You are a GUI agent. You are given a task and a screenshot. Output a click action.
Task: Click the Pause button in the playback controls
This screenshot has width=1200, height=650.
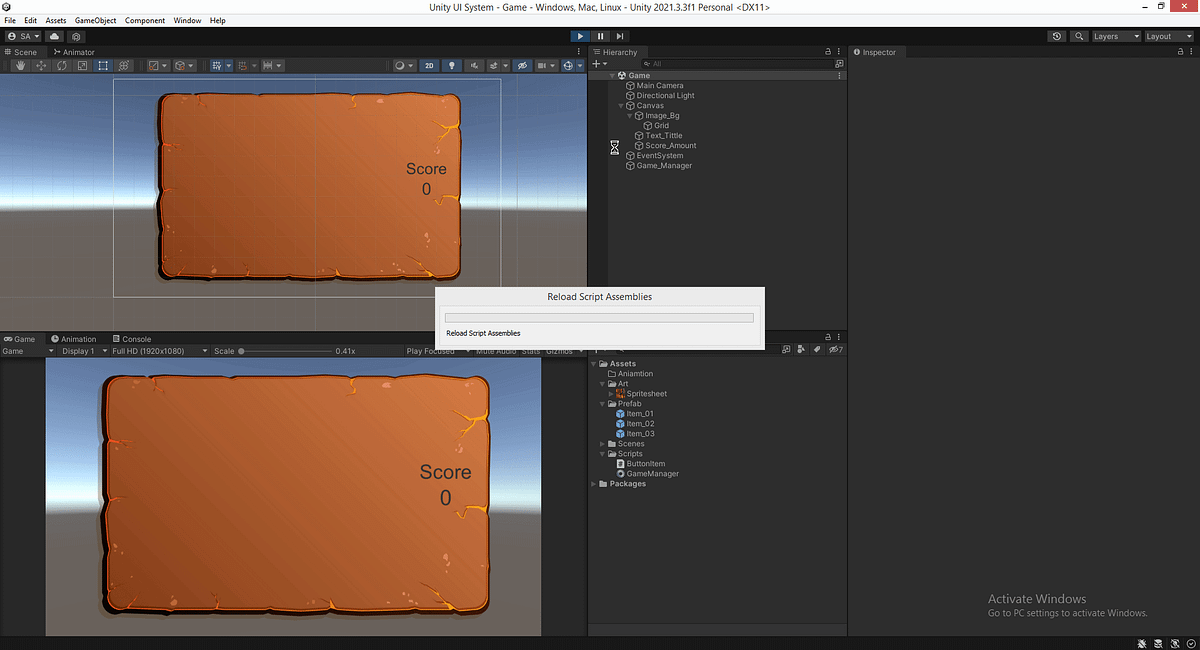click(599, 36)
